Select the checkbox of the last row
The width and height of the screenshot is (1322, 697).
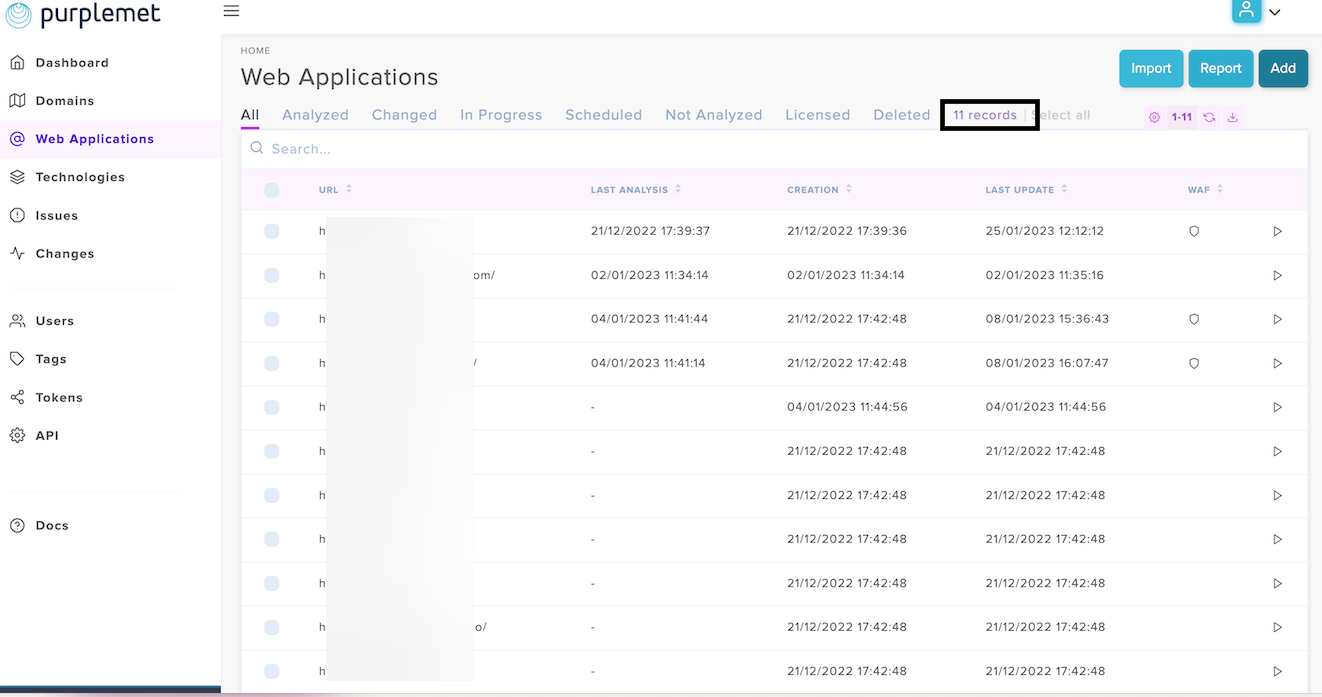tap(272, 671)
